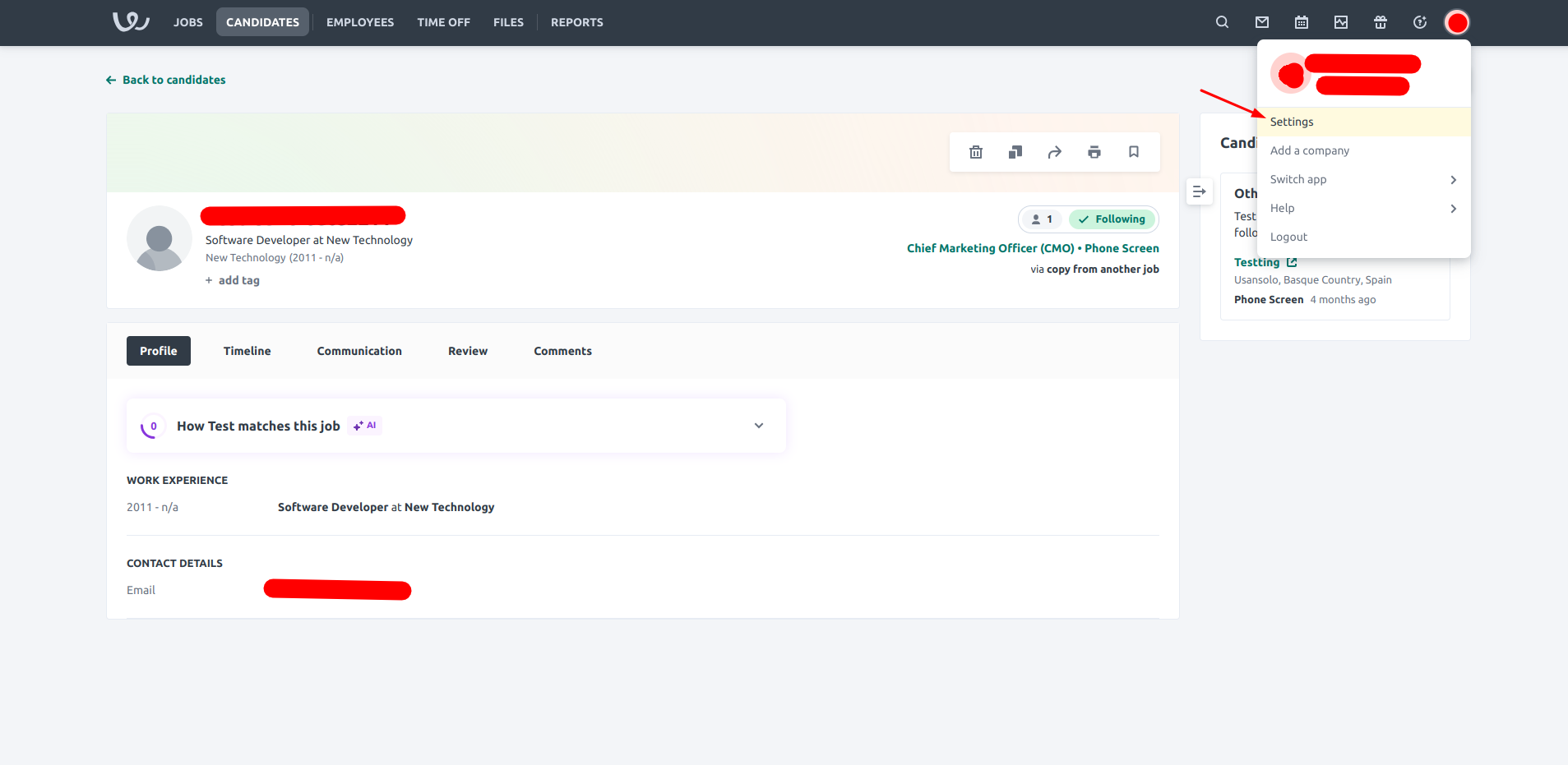Select Settings from the user menu

tap(1363, 122)
